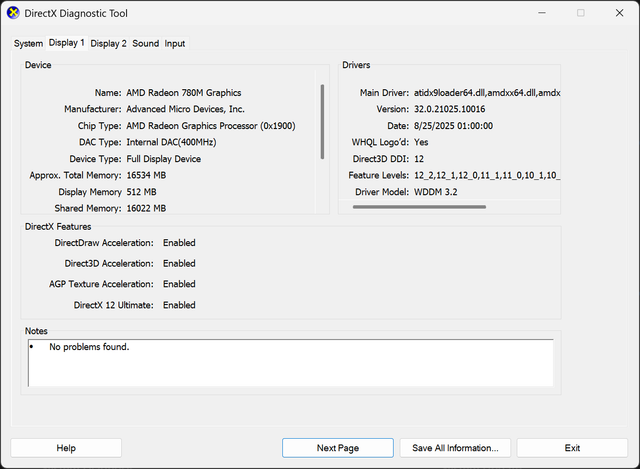
Task: Minimize the DirectX Diagnostic Tool window
Action: click(x=542, y=13)
